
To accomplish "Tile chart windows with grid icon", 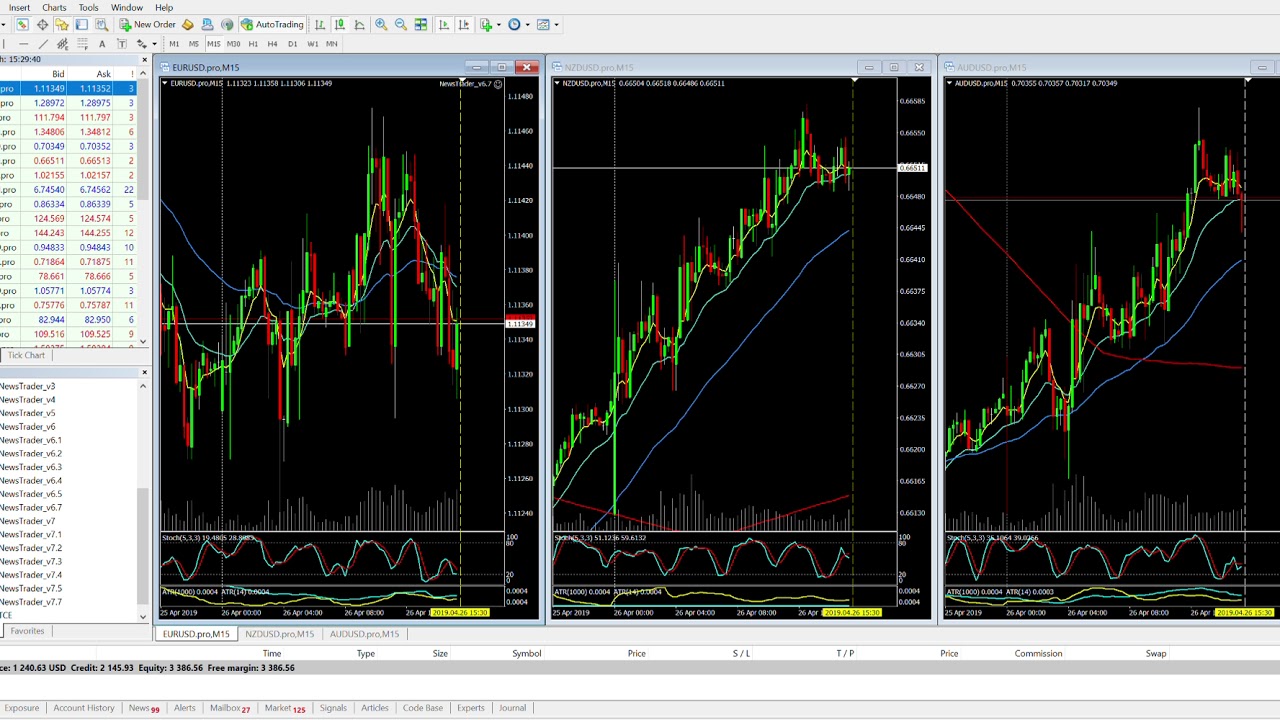I will click(421, 24).
